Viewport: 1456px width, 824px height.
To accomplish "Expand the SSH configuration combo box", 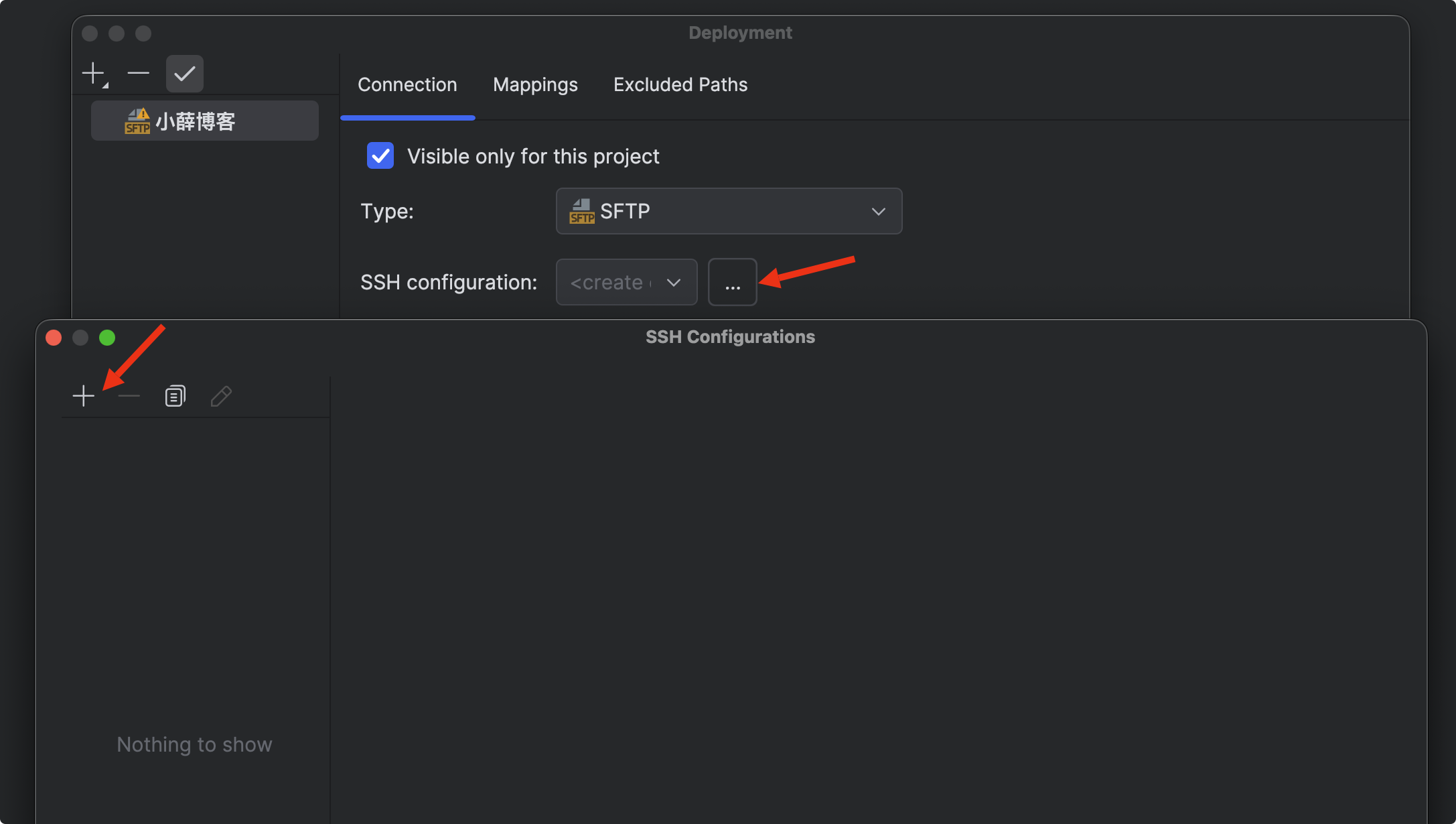I will pyautogui.click(x=626, y=282).
